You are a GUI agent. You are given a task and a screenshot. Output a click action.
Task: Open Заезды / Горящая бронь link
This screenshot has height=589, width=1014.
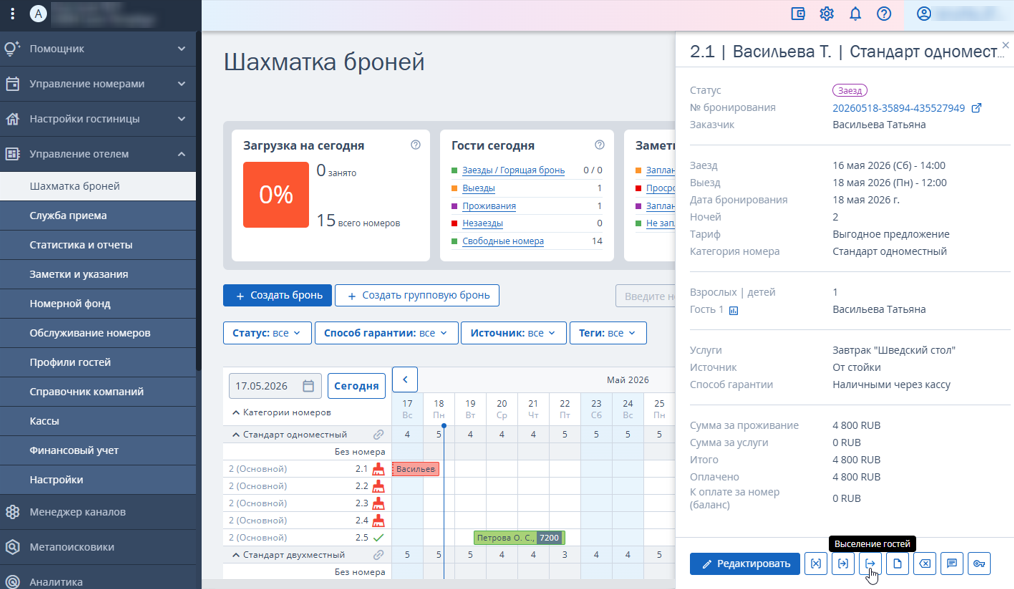coord(513,171)
